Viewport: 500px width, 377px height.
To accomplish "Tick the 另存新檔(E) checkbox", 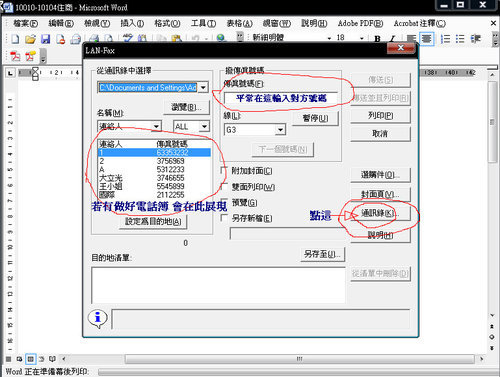I will [x=224, y=218].
